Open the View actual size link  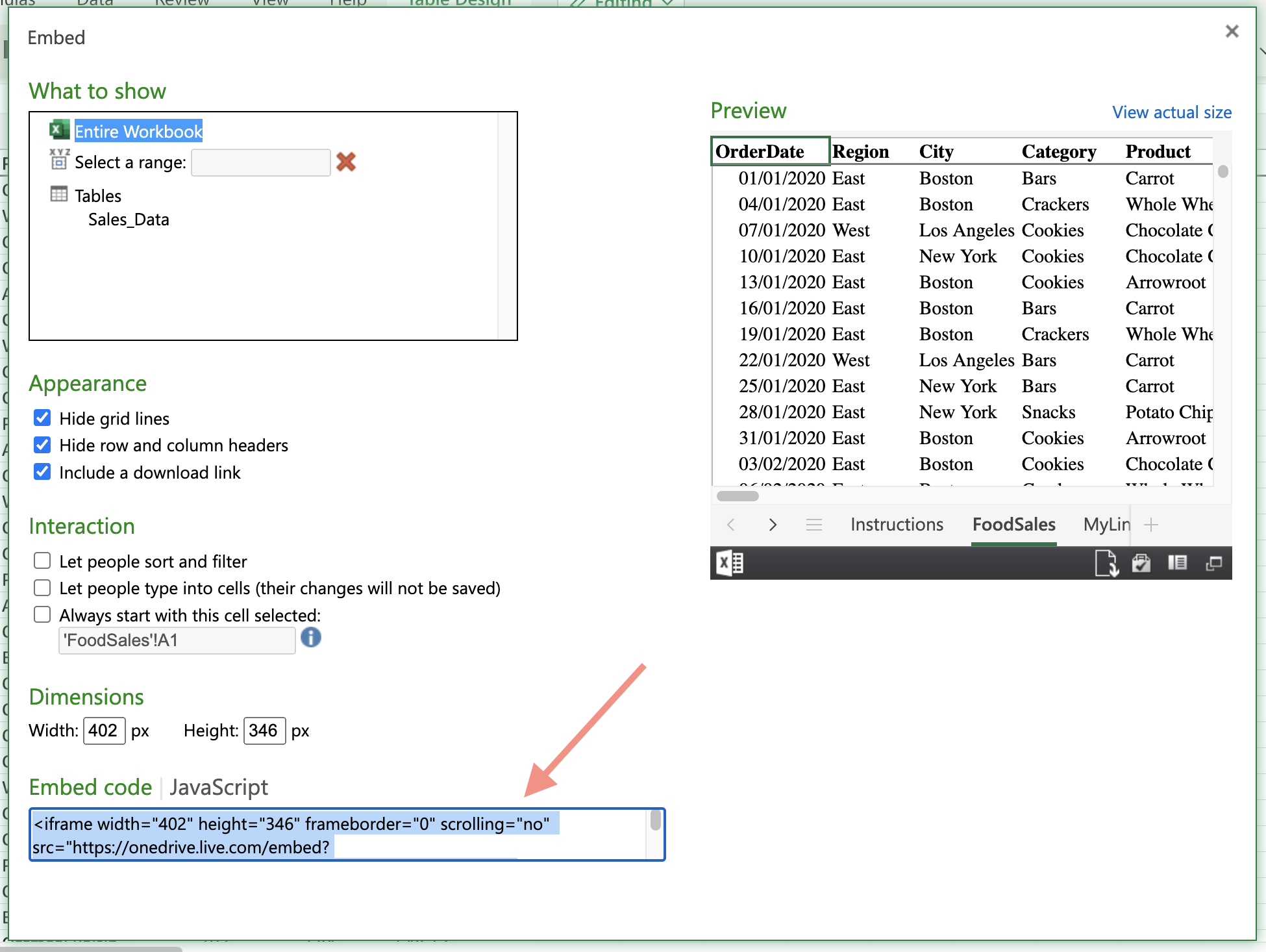point(1172,112)
